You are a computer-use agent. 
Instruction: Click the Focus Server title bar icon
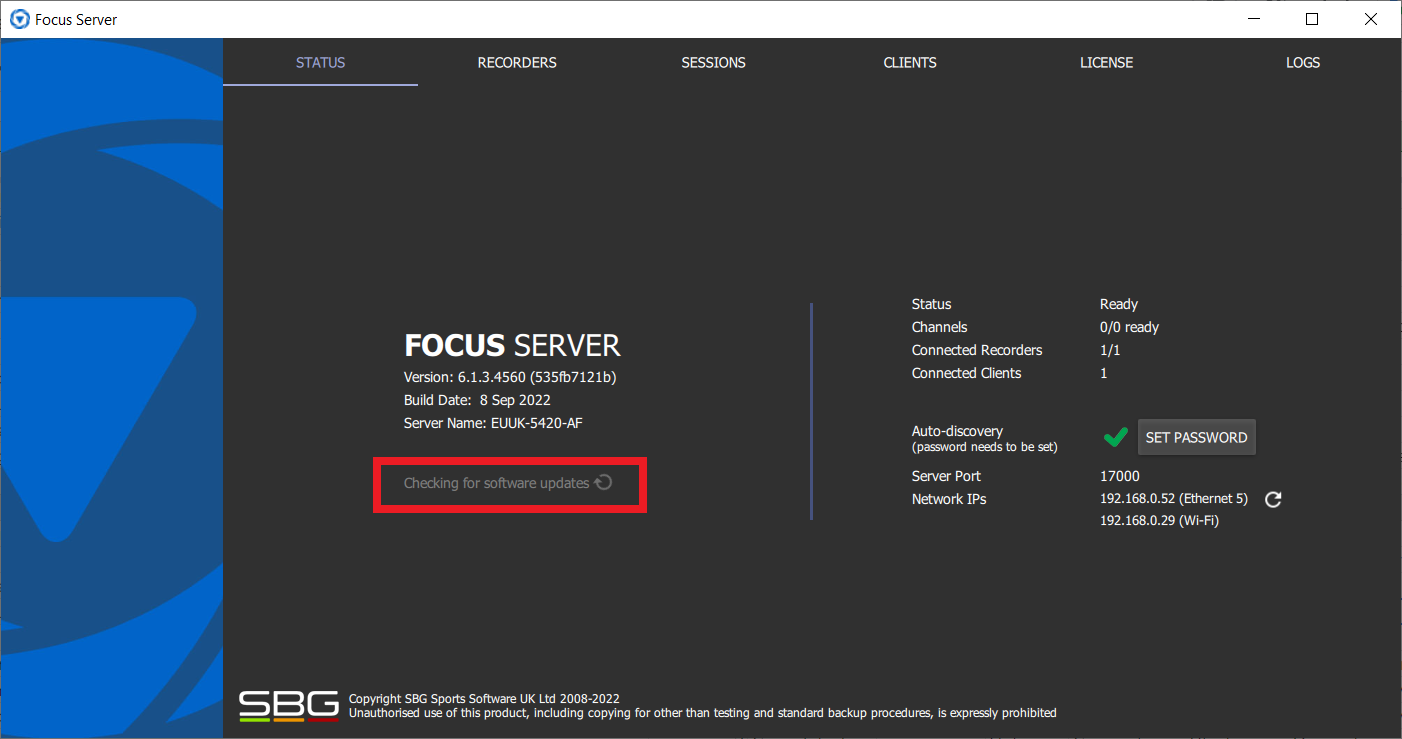(x=19, y=19)
